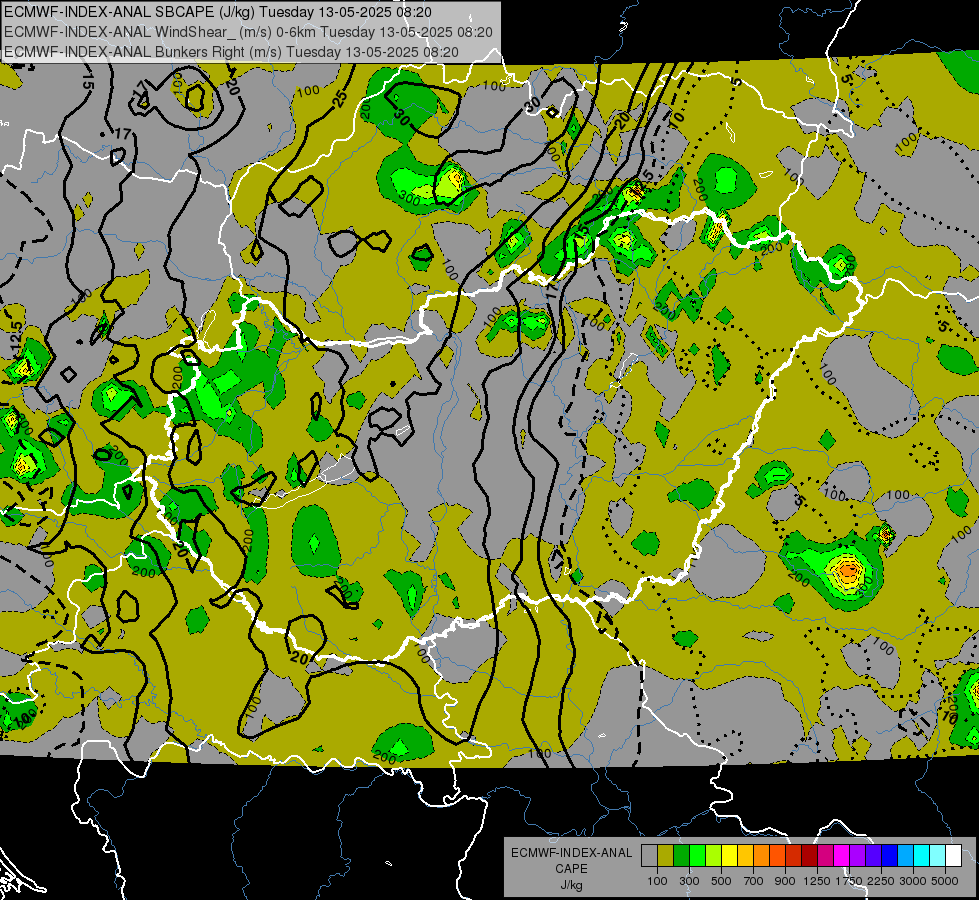Select the magenta swatch in the CAPE legend
Screen dimensions: 979x900
pyautogui.click(x=842, y=856)
